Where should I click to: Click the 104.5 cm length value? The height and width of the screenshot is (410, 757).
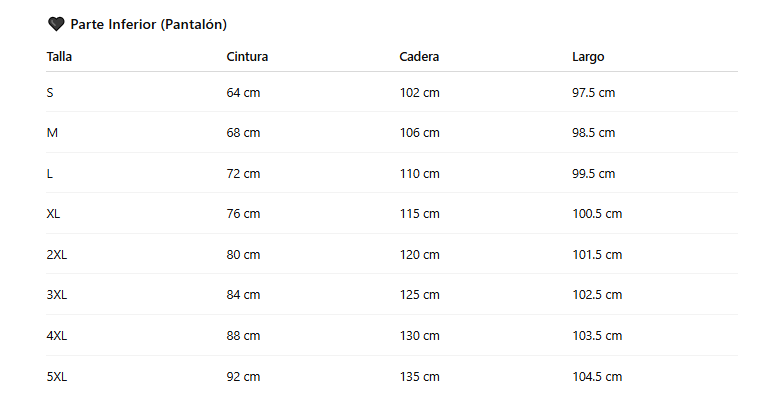tap(597, 377)
